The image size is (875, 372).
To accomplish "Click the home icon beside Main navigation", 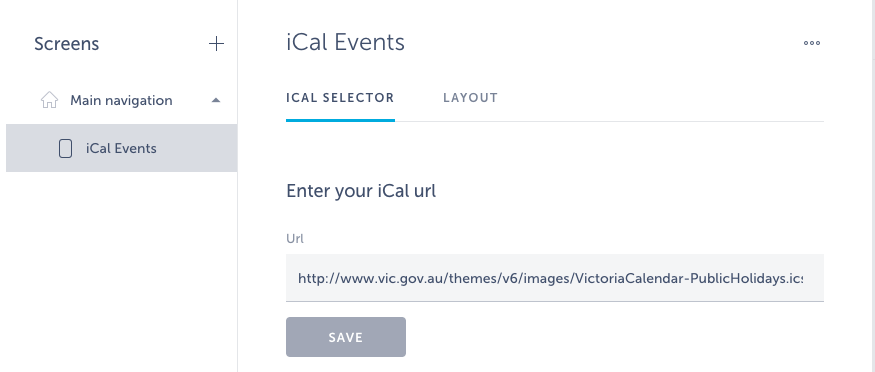I will 49,100.
